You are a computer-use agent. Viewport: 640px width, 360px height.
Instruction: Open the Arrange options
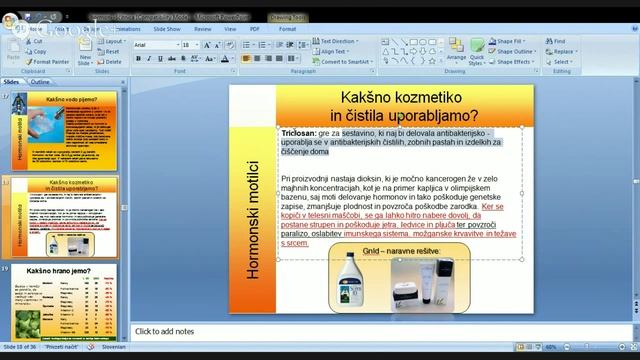[456, 50]
